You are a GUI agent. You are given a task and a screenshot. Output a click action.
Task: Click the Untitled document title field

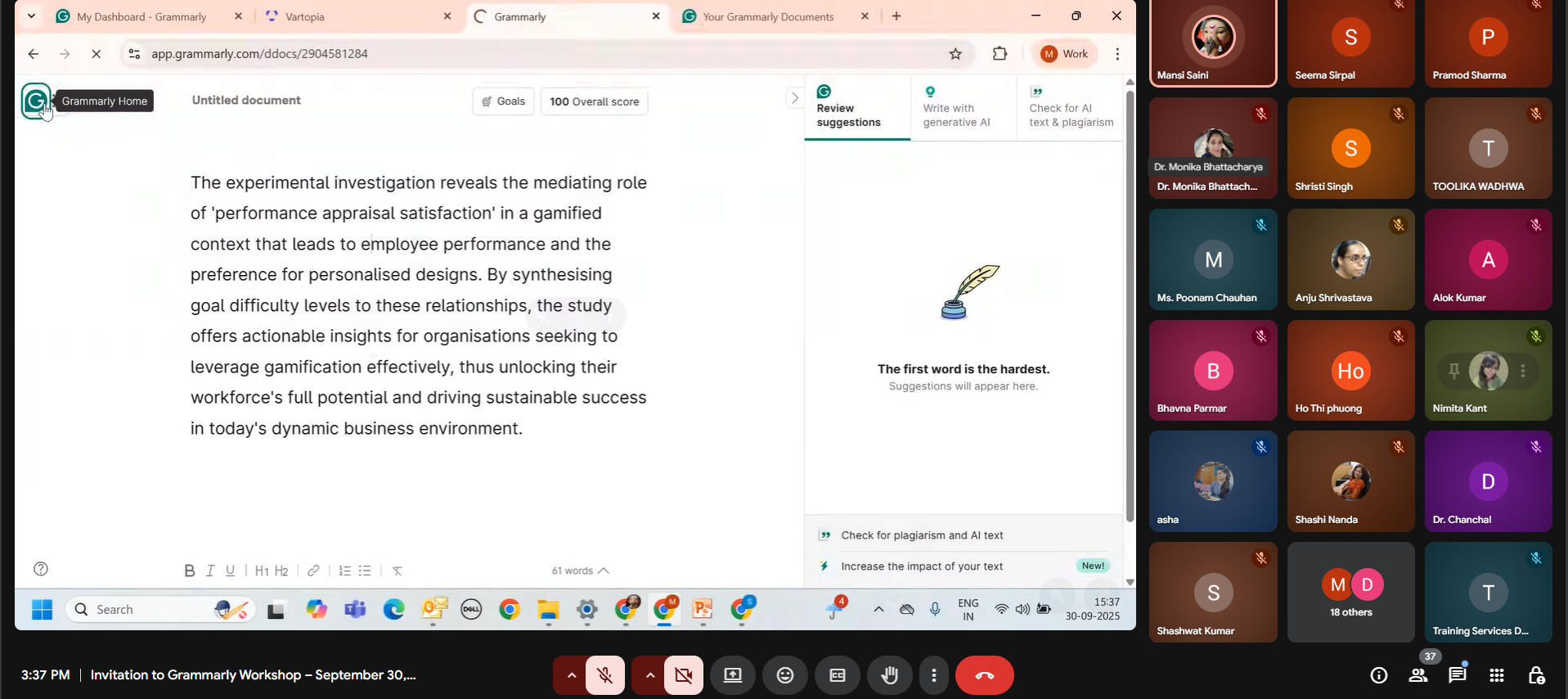tap(246, 100)
